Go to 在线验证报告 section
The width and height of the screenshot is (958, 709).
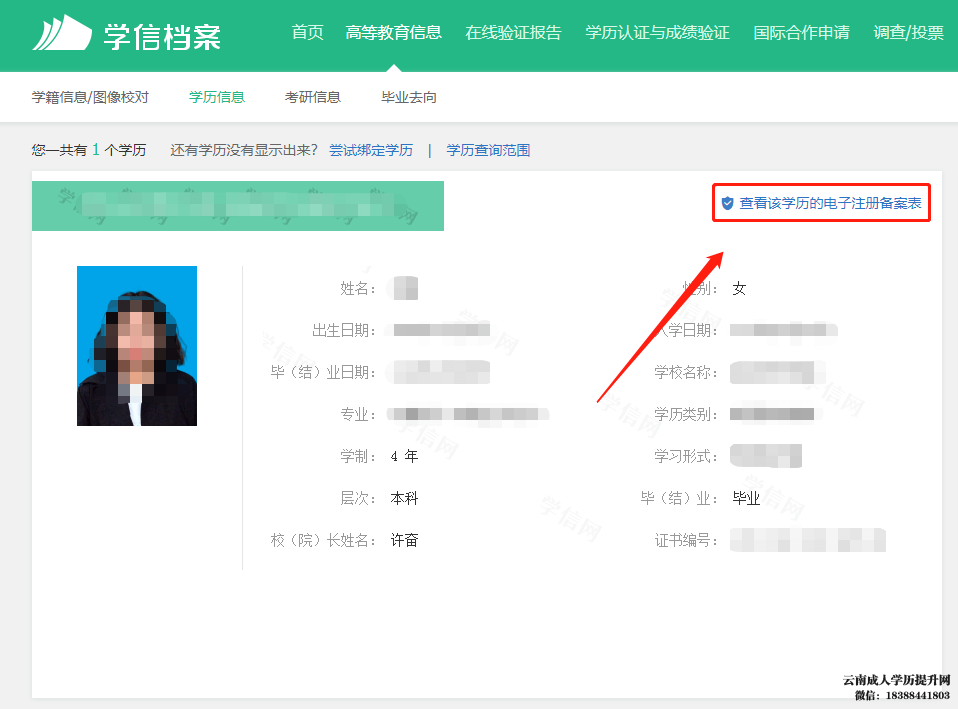tap(513, 32)
